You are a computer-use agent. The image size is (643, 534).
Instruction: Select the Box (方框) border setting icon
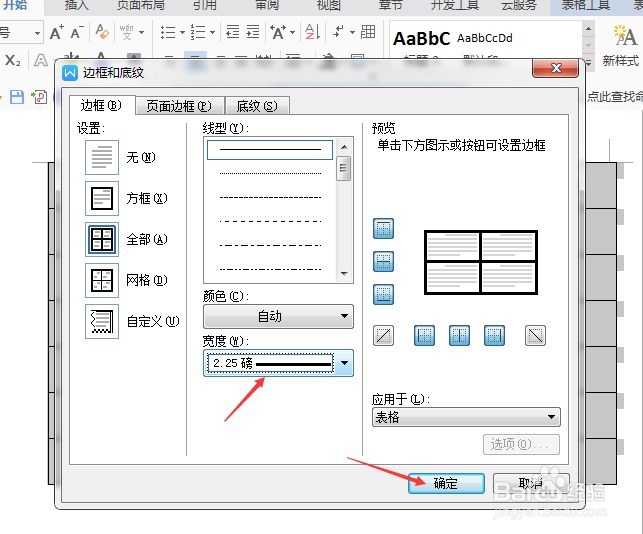pyautogui.click(x=102, y=198)
